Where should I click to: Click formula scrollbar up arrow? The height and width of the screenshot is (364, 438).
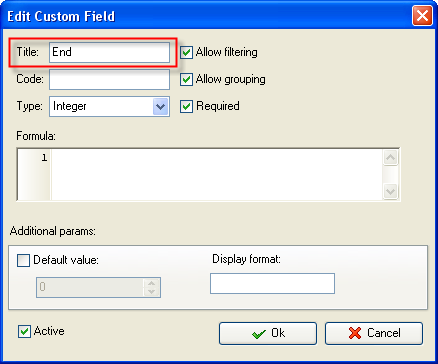390,158
